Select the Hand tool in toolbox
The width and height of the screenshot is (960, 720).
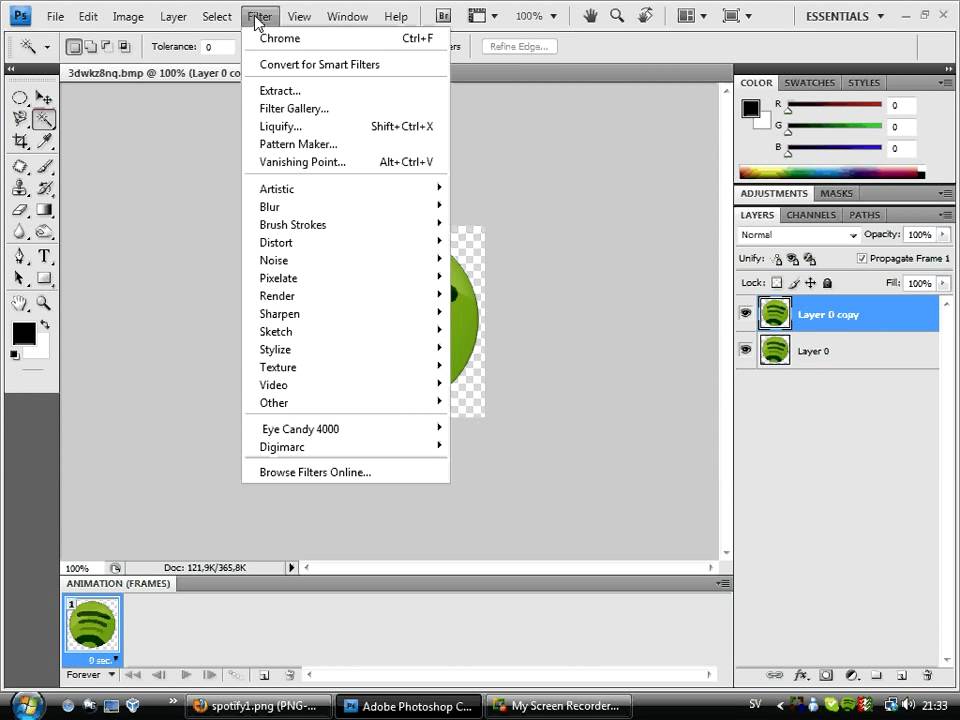[x=20, y=302]
